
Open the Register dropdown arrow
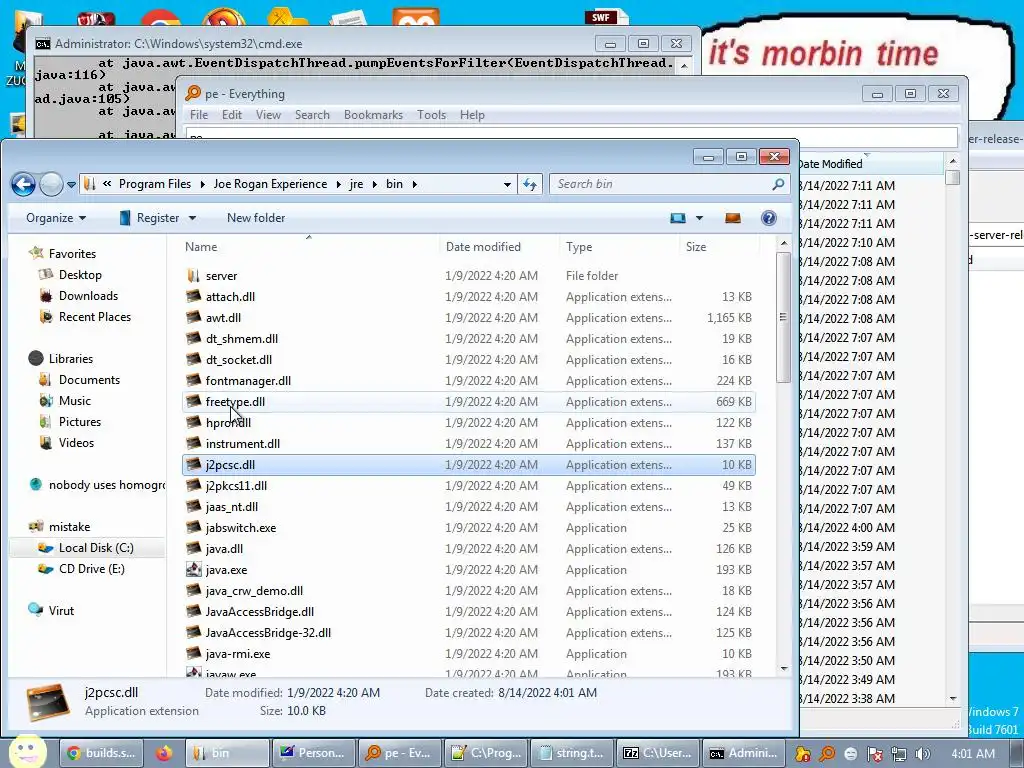(193, 218)
